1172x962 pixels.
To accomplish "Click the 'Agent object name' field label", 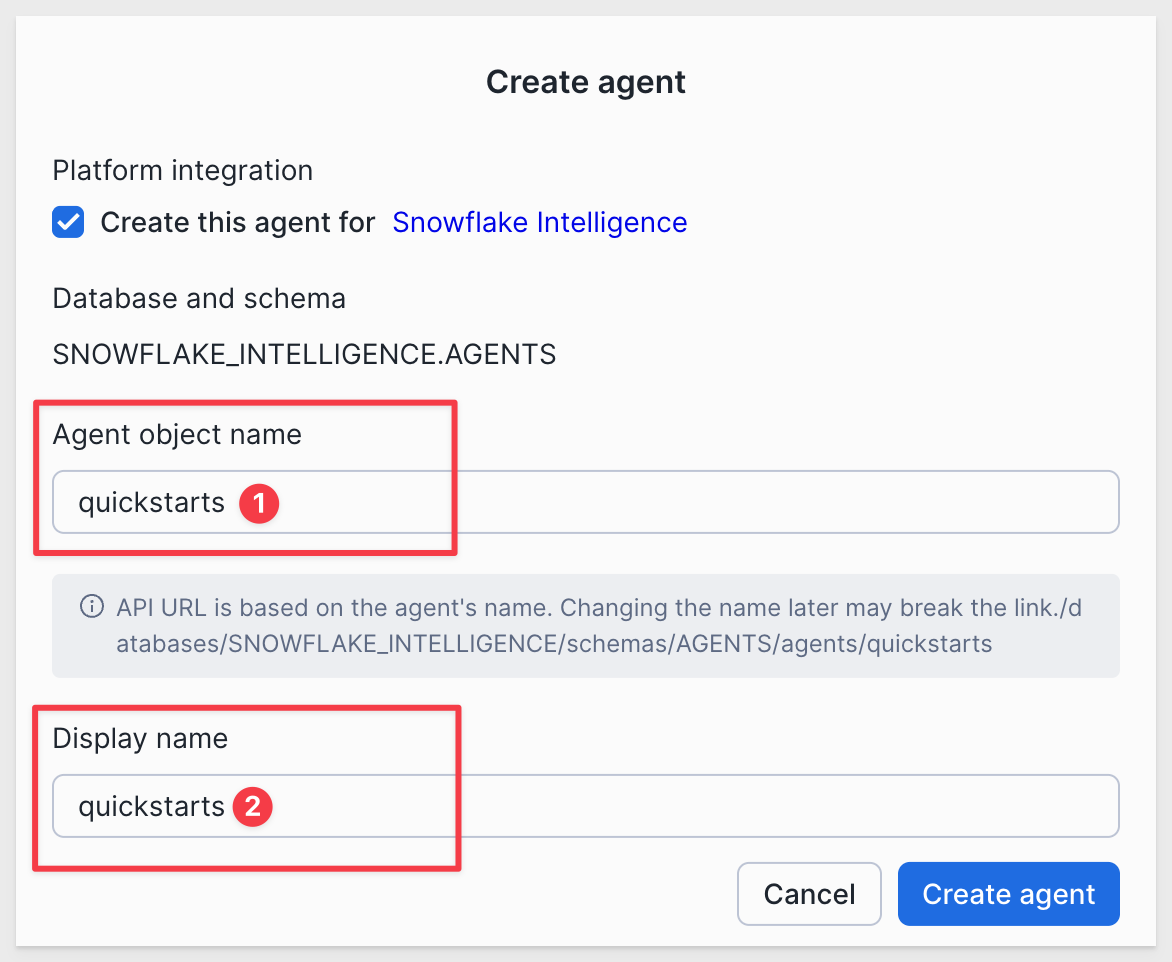I will point(176,435).
